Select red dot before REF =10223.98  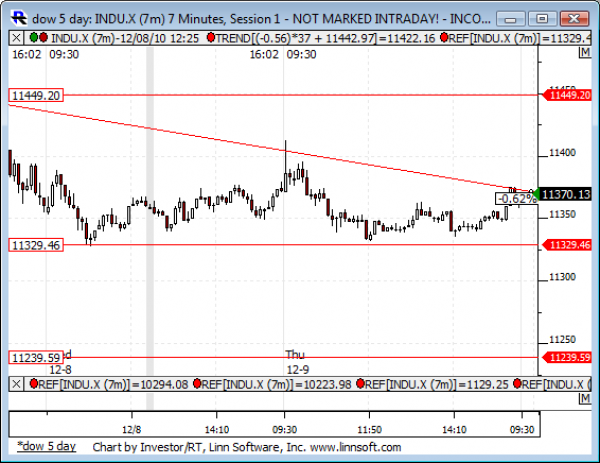pos(197,383)
